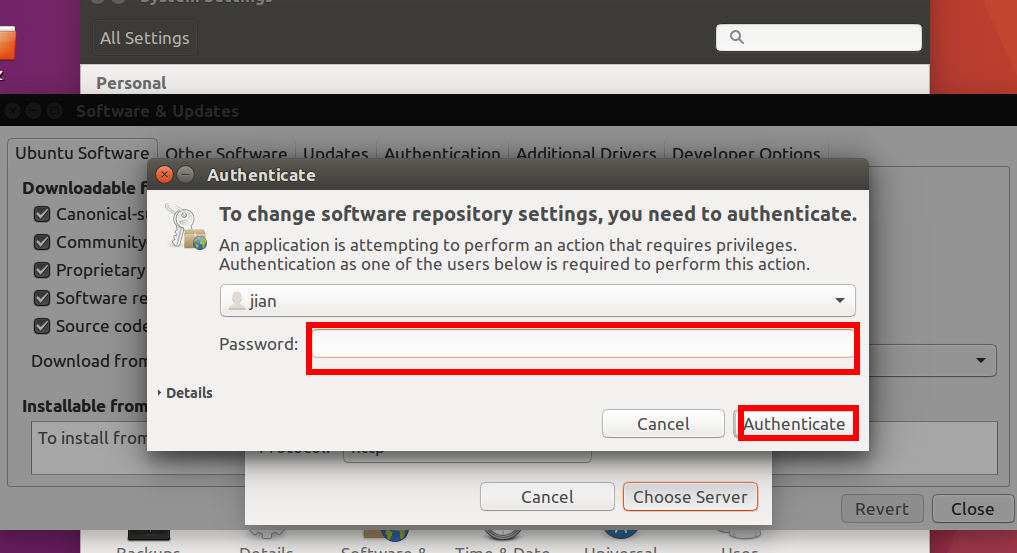Click Close in Software & Updates window
Image resolution: width=1017 pixels, height=553 pixels.
pos(972,509)
